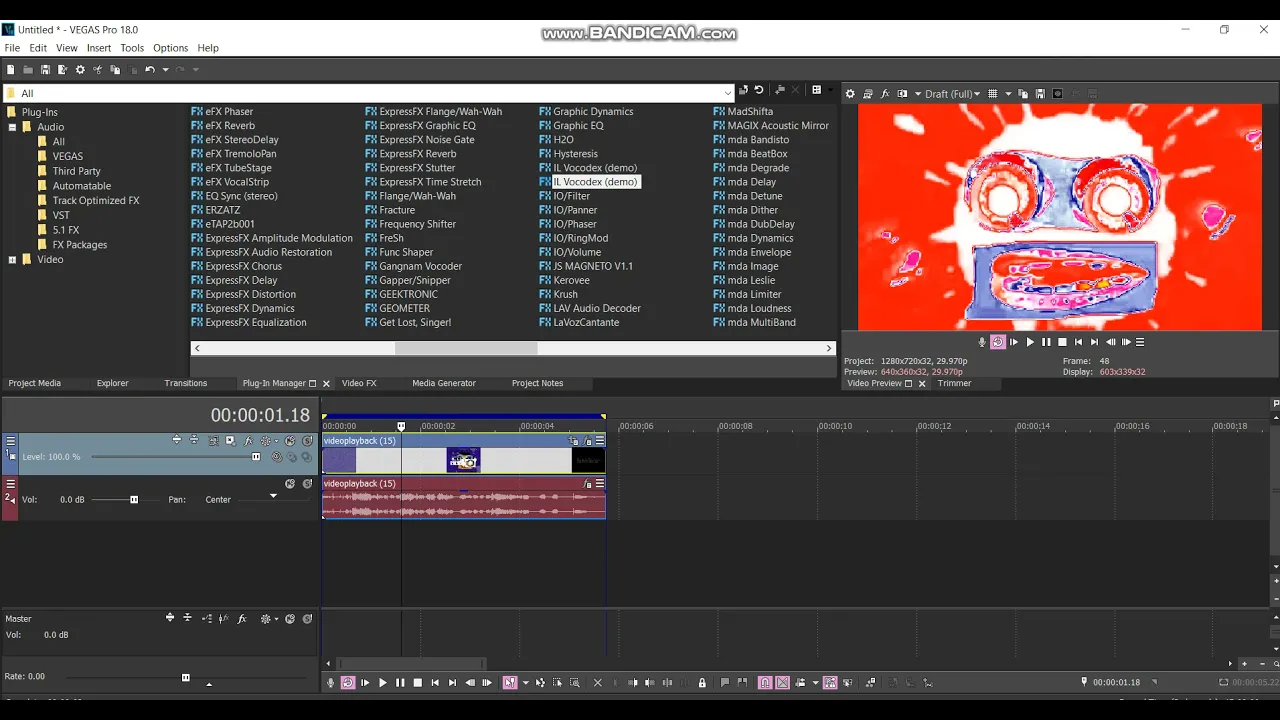Select the MAGIX Acoustic Mirror plug-in
The width and height of the screenshot is (1280, 720).
pos(778,126)
